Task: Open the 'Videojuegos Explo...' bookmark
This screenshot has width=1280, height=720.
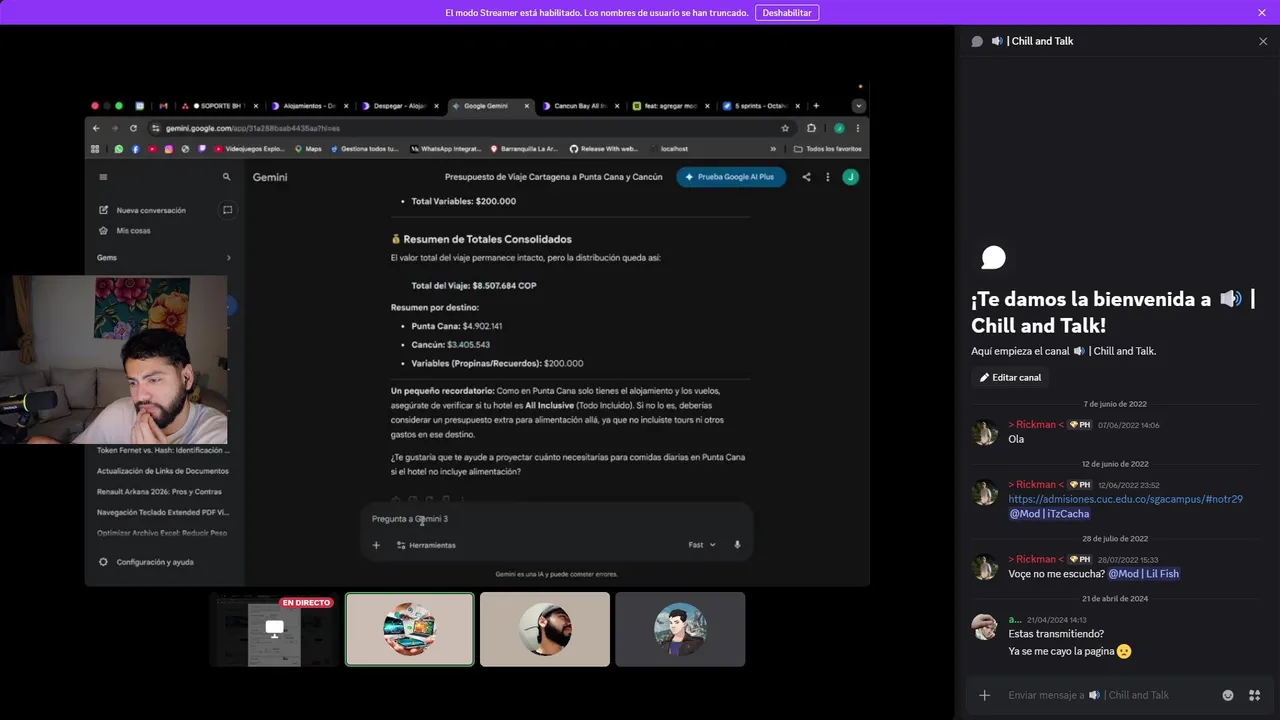Action: coord(250,149)
